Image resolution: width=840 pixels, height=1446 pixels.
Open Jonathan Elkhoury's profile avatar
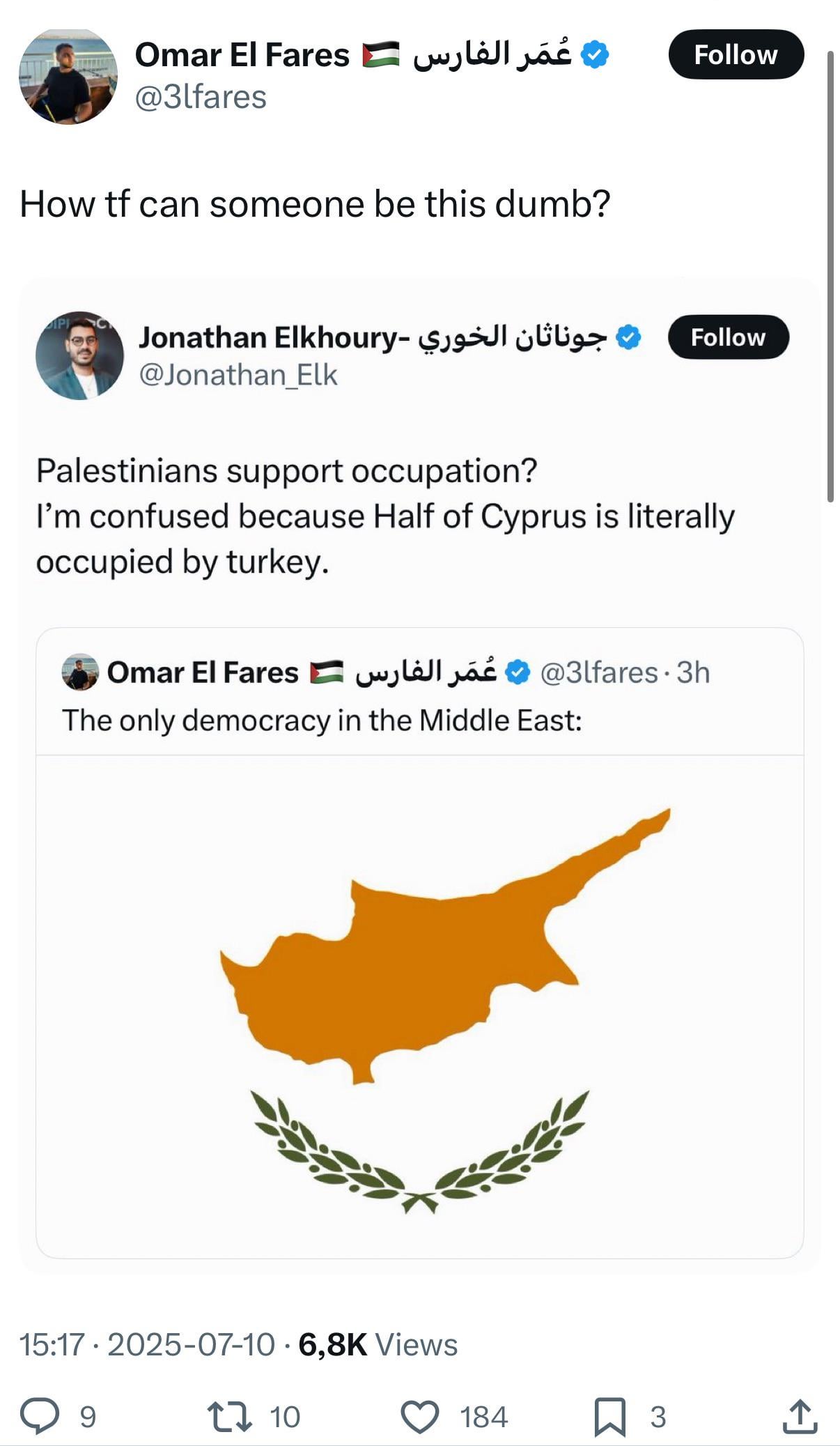tap(79, 355)
